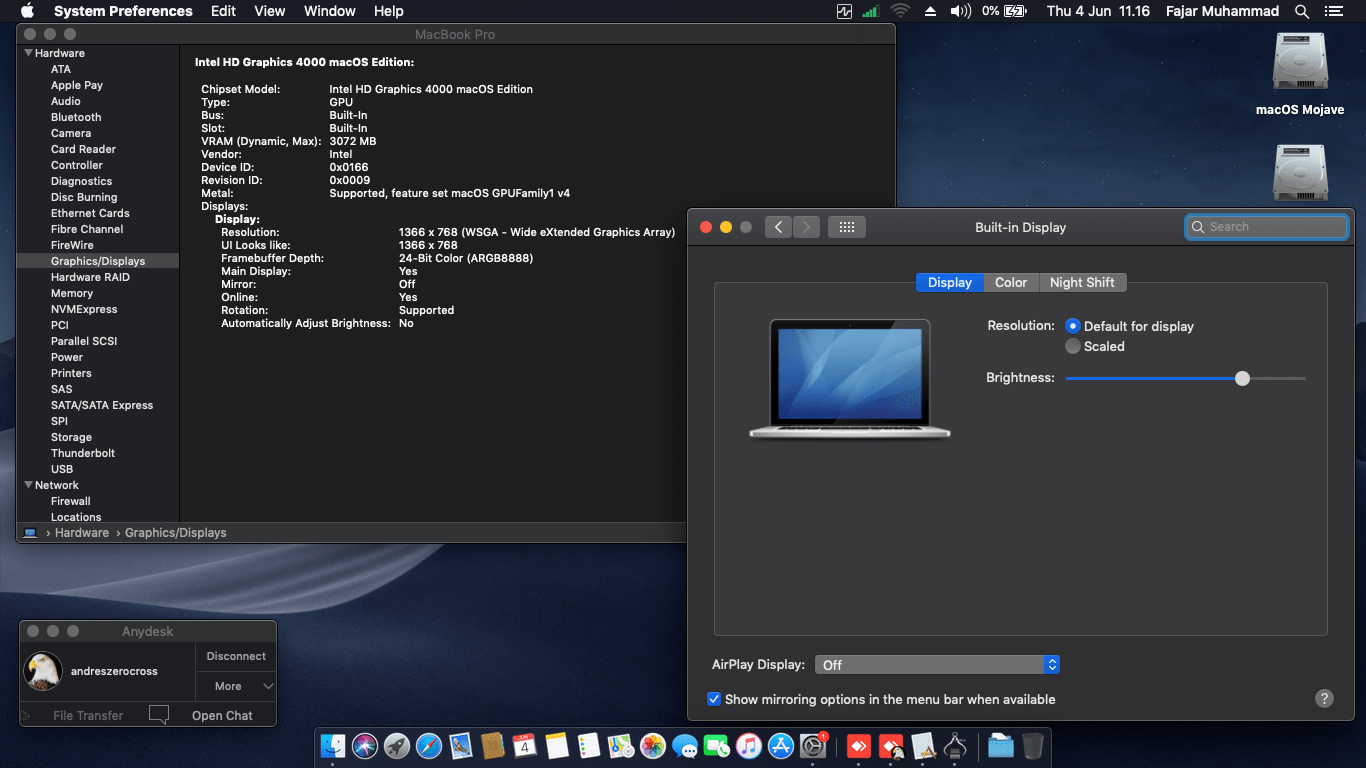This screenshot has height=768, width=1366.
Task: Select Default for display radio button
Action: [1073, 326]
